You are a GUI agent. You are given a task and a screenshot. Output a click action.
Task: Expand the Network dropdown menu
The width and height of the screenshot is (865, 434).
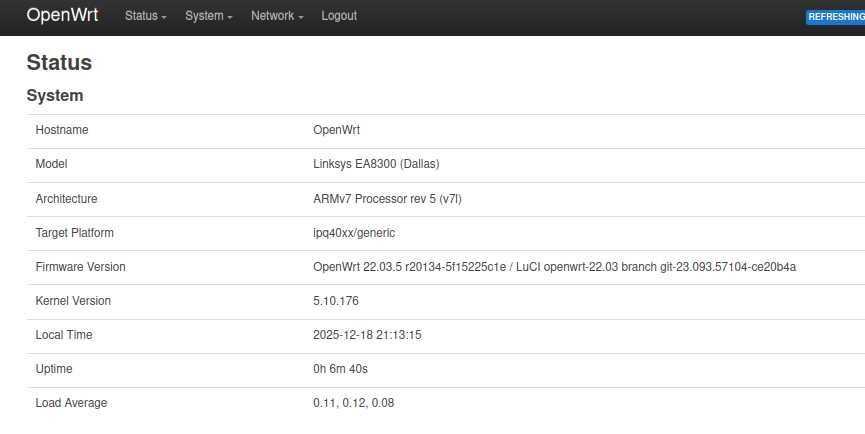pyautogui.click(x=277, y=16)
